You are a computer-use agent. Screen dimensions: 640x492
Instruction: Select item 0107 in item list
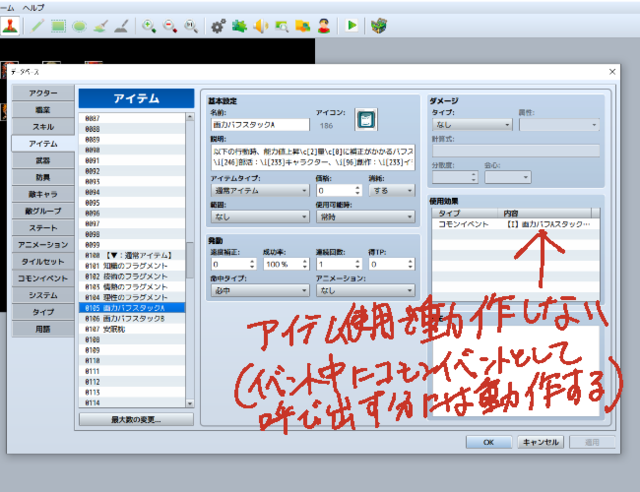point(132,329)
